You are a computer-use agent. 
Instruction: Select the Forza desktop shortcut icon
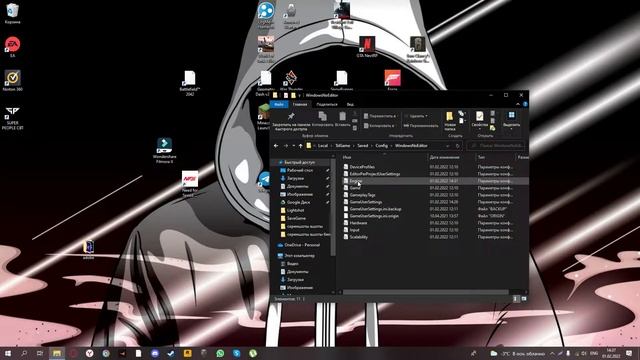(x=392, y=80)
